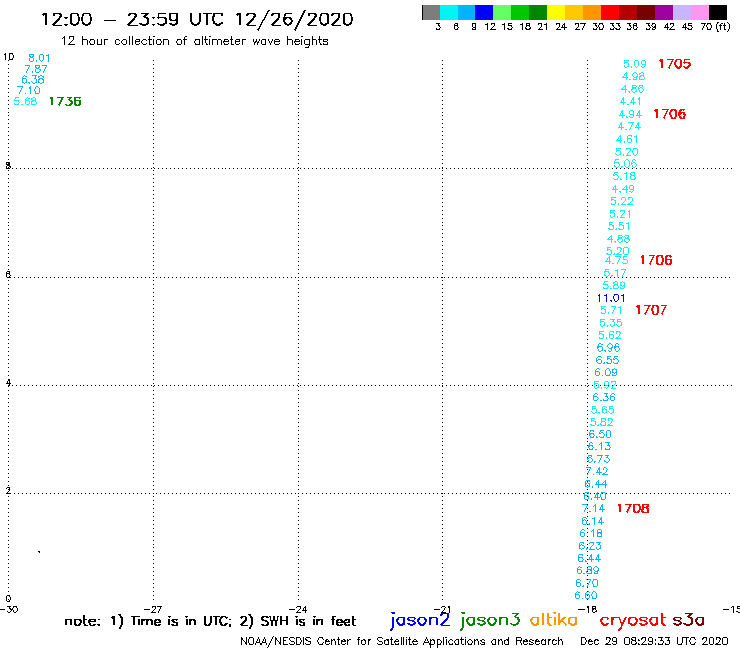This screenshot has width=740, height=650.
Task: Click the 5.65 wave height value
Action: (x=603, y=410)
